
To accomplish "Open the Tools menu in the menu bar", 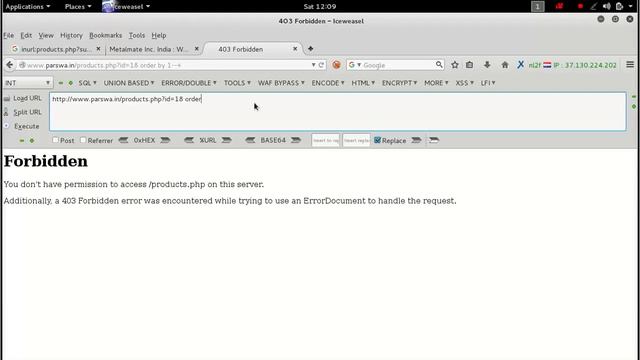I will click(137, 36).
